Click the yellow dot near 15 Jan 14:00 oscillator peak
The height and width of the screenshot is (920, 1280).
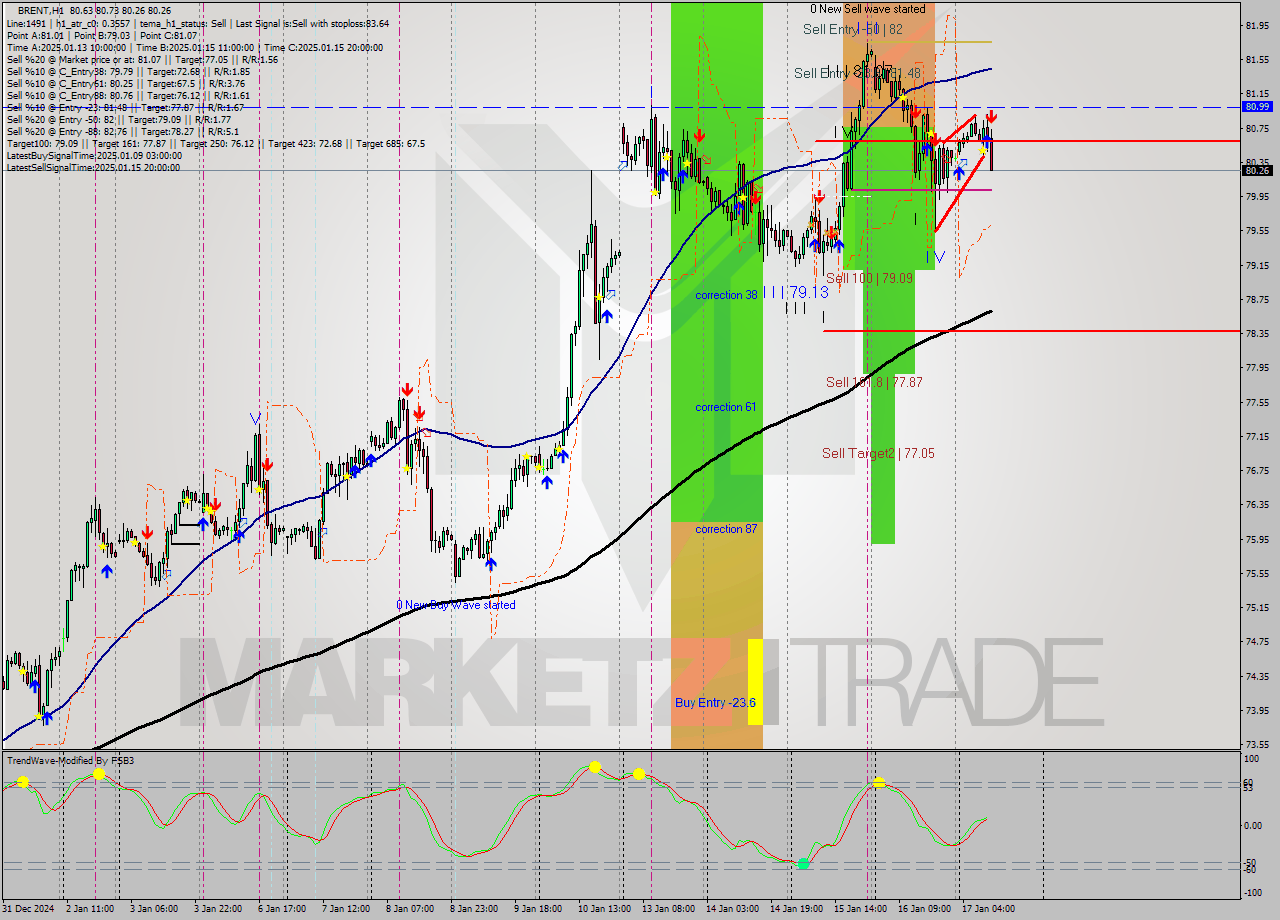pyautogui.click(x=879, y=783)
